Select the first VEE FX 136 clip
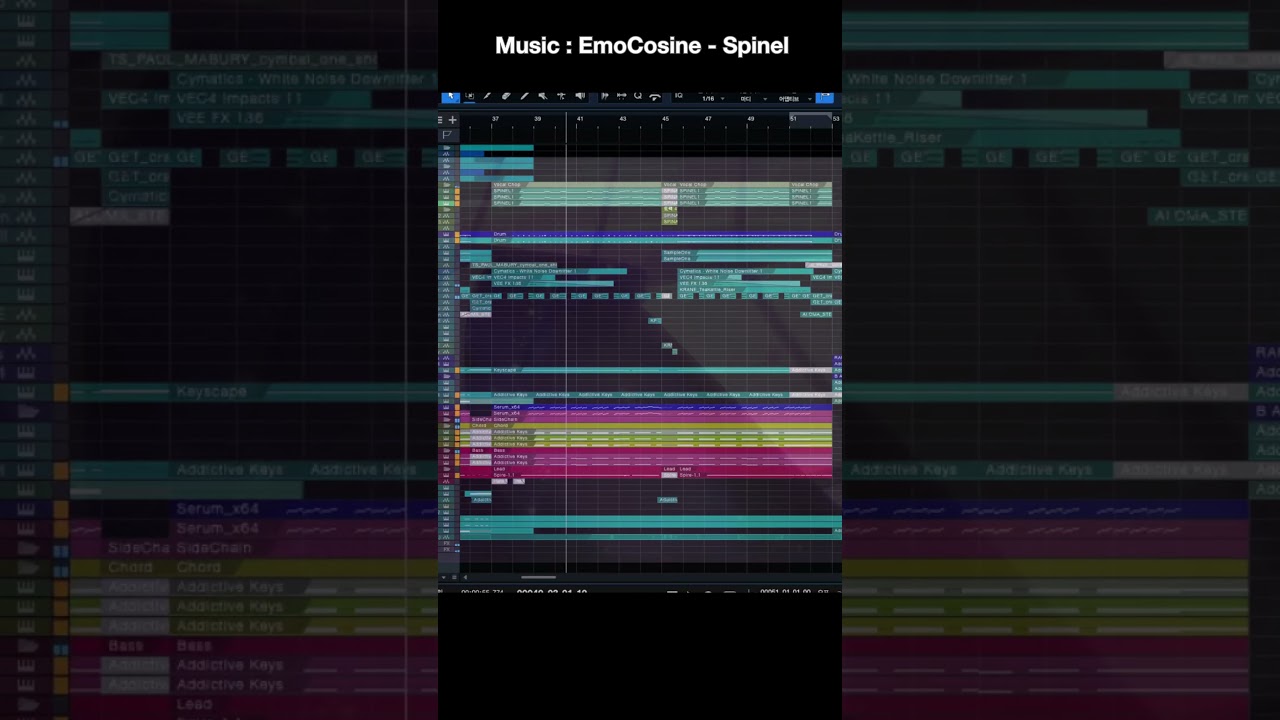Viewport: 1280px width, 720px height. 553,284
